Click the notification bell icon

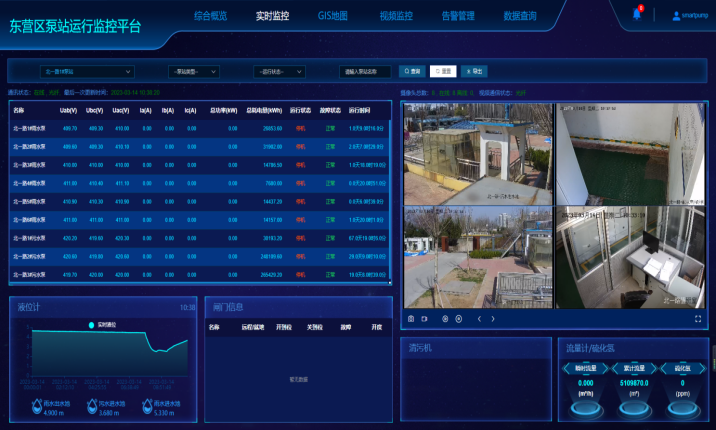(x=637, y=14)
